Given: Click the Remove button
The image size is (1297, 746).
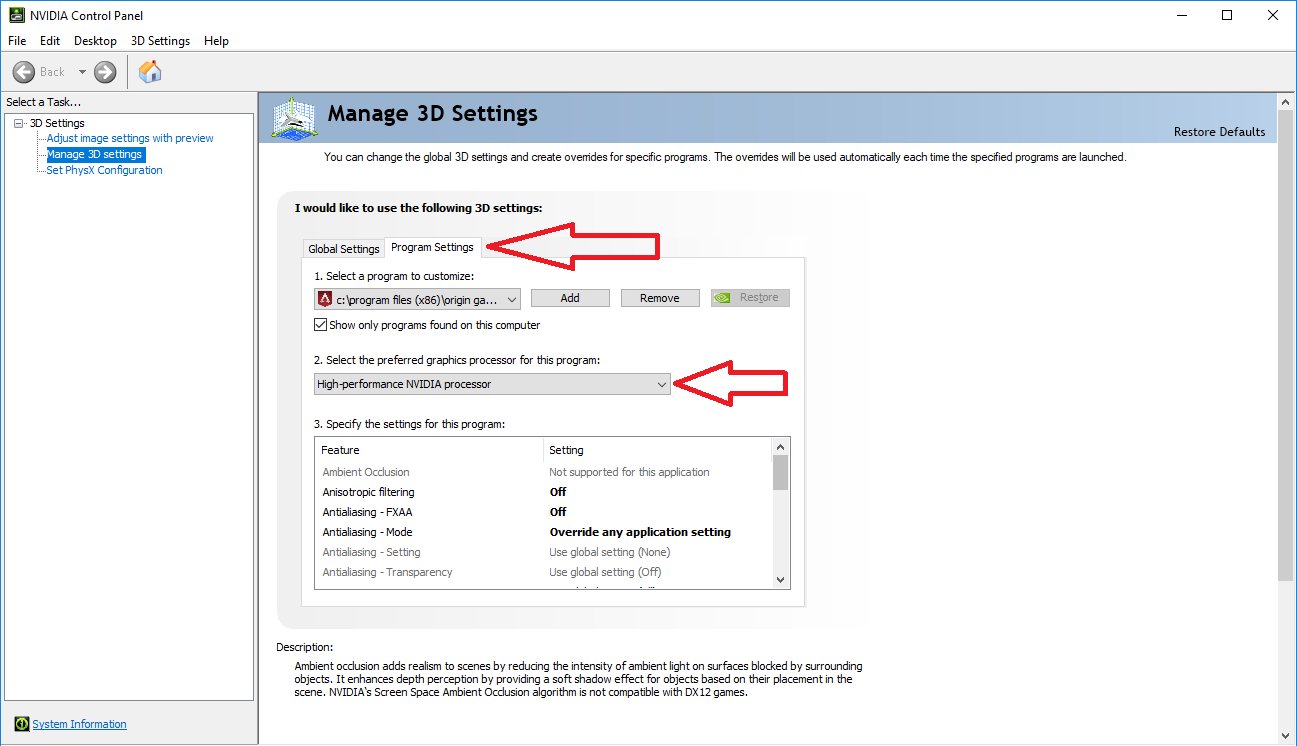Looking at the screenshot, I should 660,298.
